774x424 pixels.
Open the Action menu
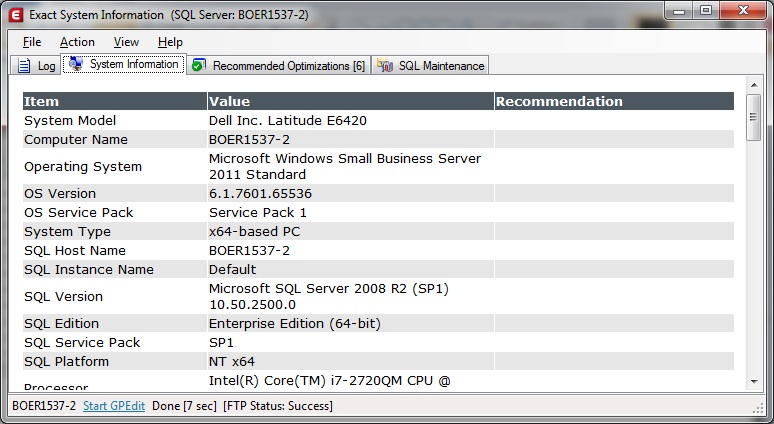coord(77,42)
